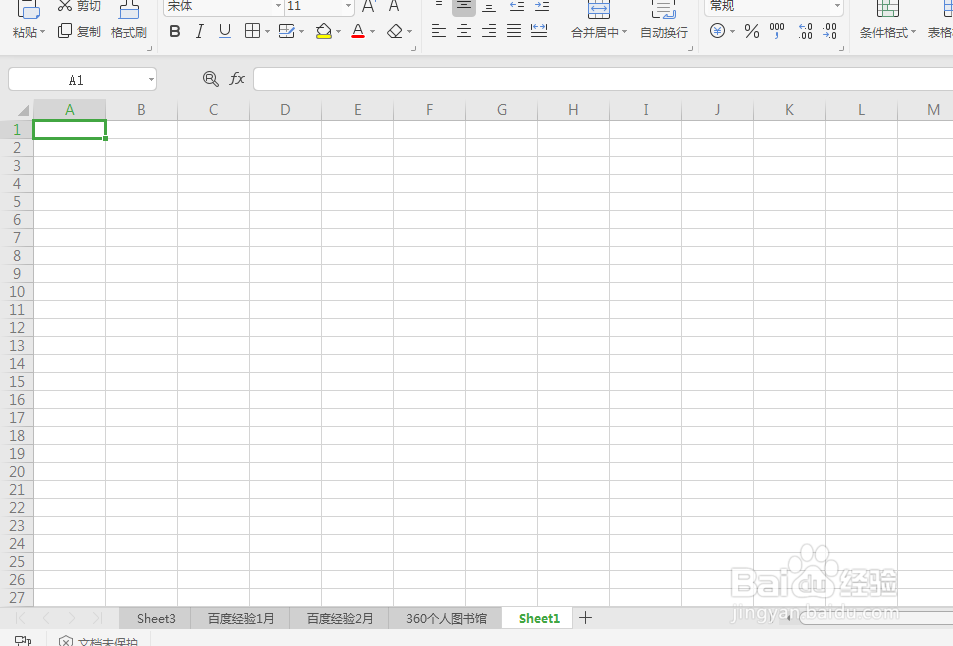The height and width of the screenshot is (646, 953).
Task: Add a new sheet with the plus button
Action: tap(585, 618)
